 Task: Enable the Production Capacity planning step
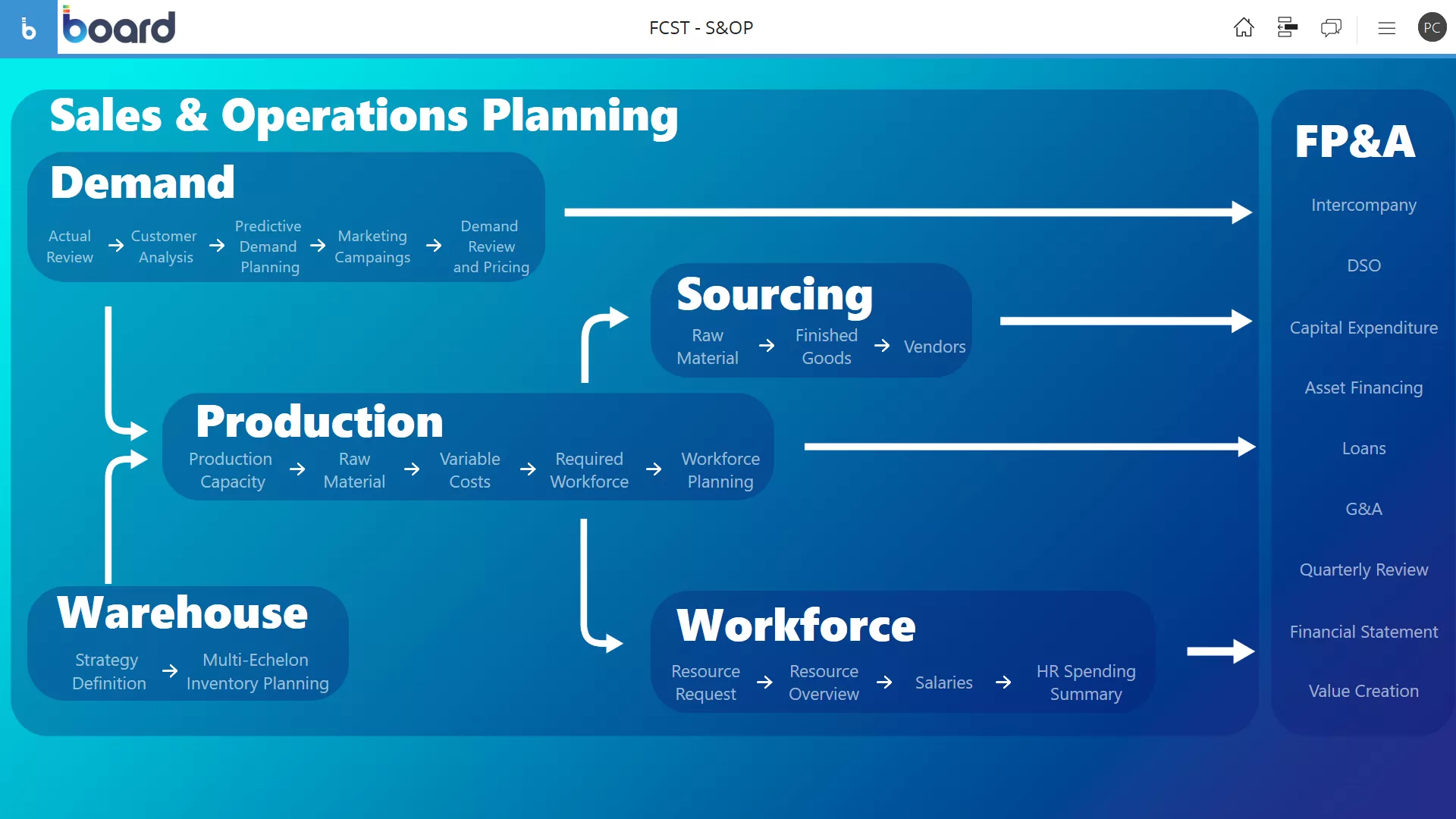[233, 469]
